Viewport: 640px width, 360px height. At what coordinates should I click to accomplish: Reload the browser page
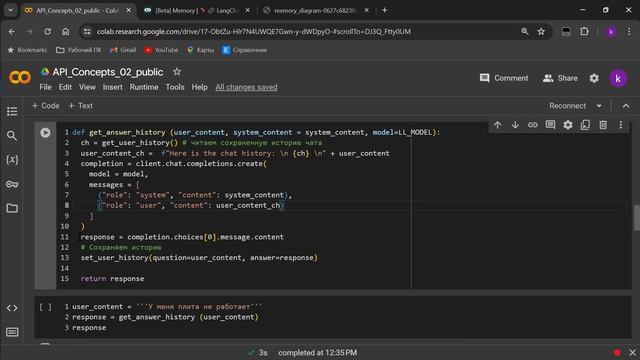47,31
